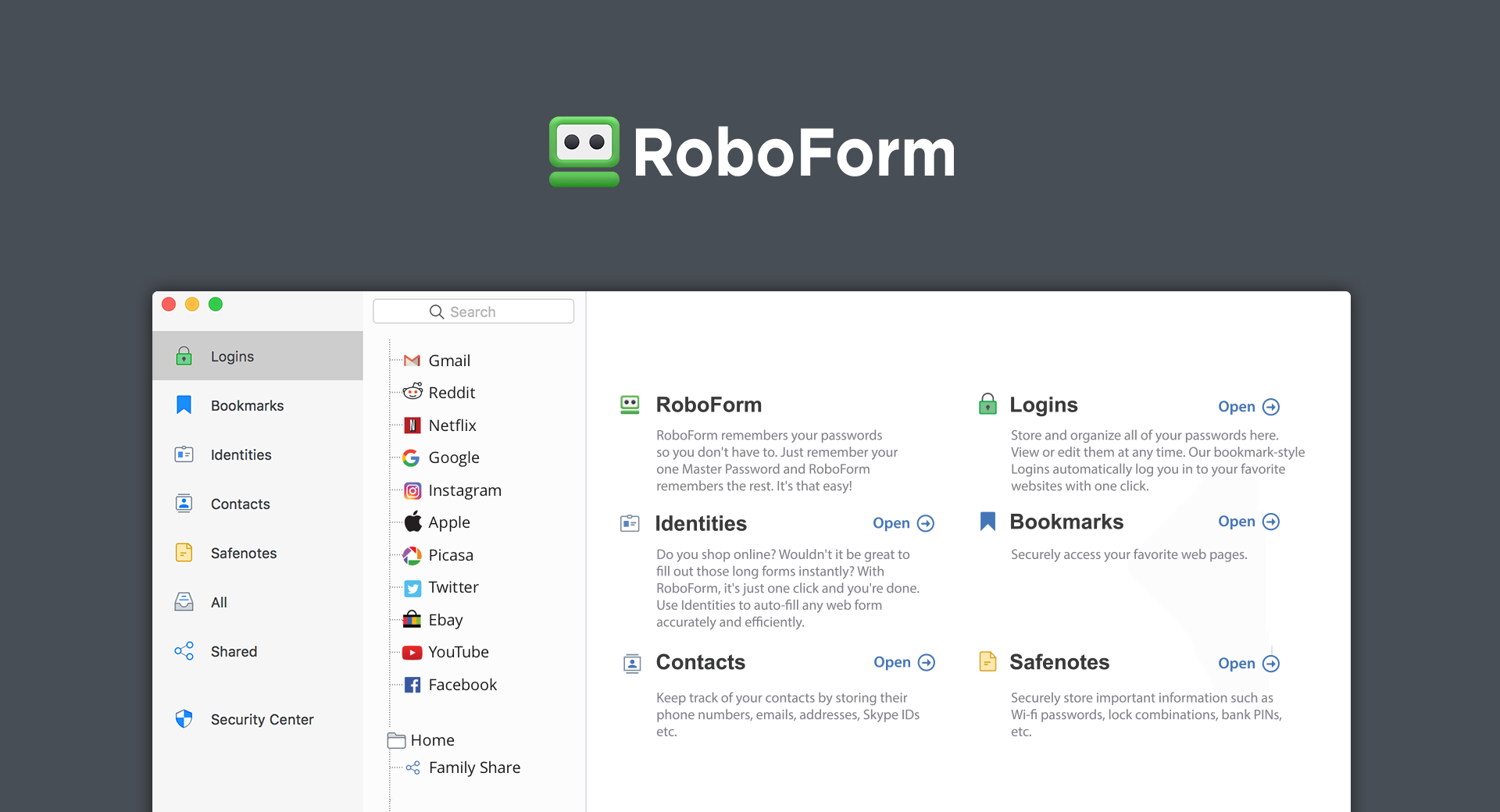Select the Shared sidebar item
This screenshot has width=1500, height=812.
234,650
